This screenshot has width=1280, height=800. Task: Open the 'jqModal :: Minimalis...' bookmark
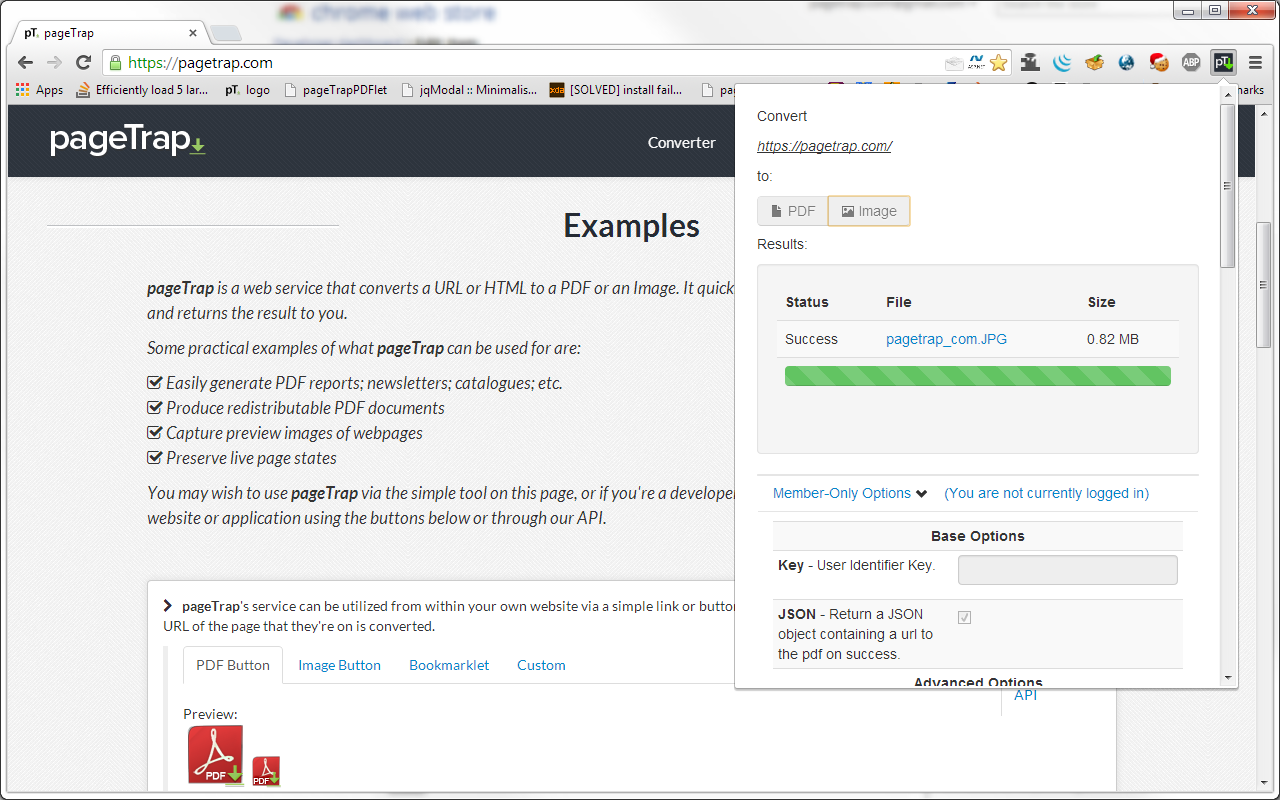click(469, 90)
